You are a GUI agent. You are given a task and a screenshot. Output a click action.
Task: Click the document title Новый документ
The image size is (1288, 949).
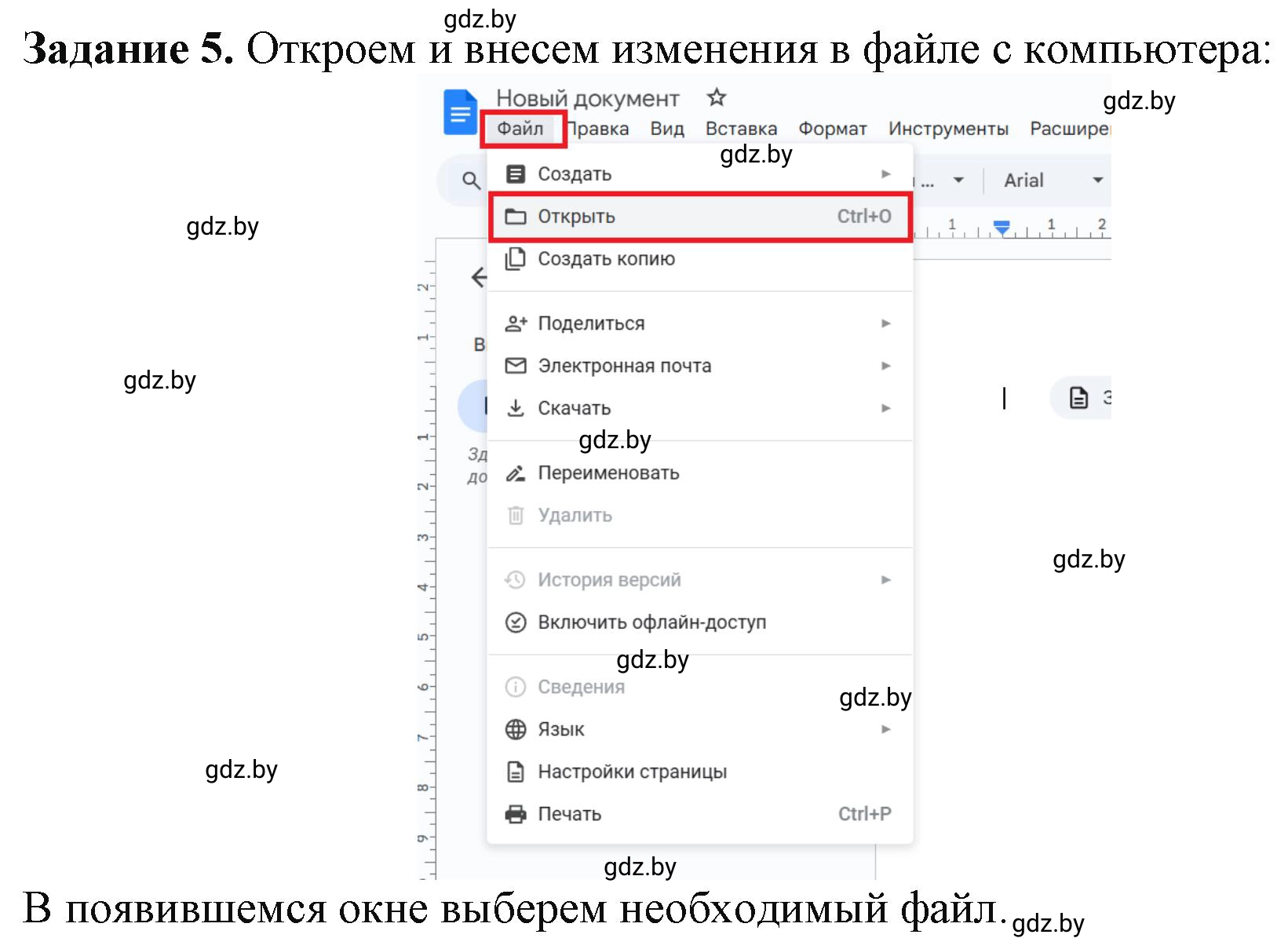(x=588, y=98)
